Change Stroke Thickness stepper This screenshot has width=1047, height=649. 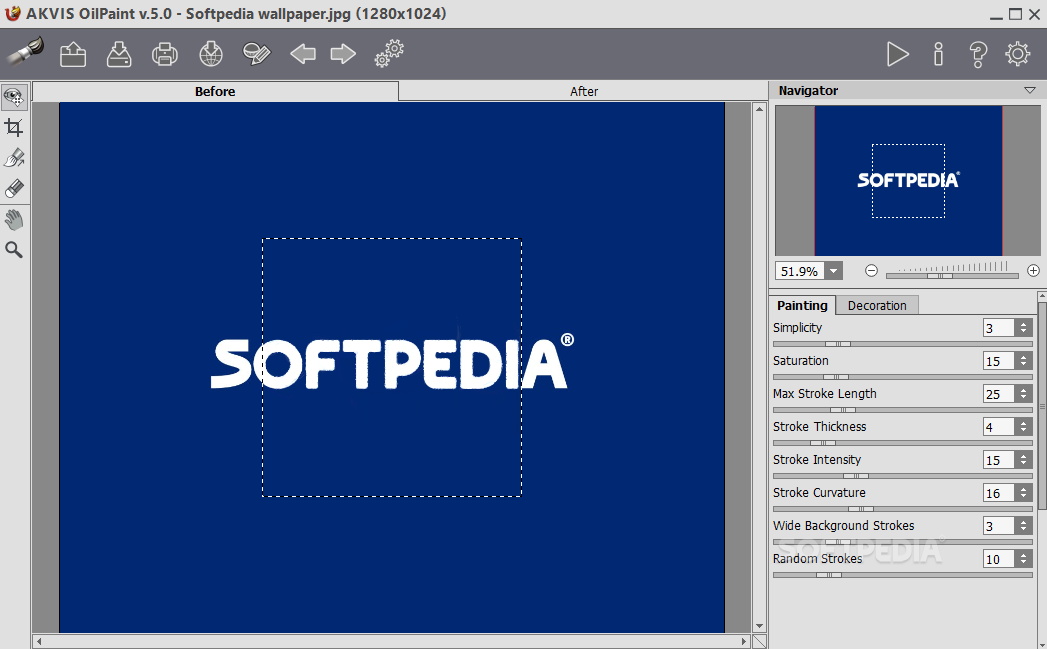(x=1023, y=427)
